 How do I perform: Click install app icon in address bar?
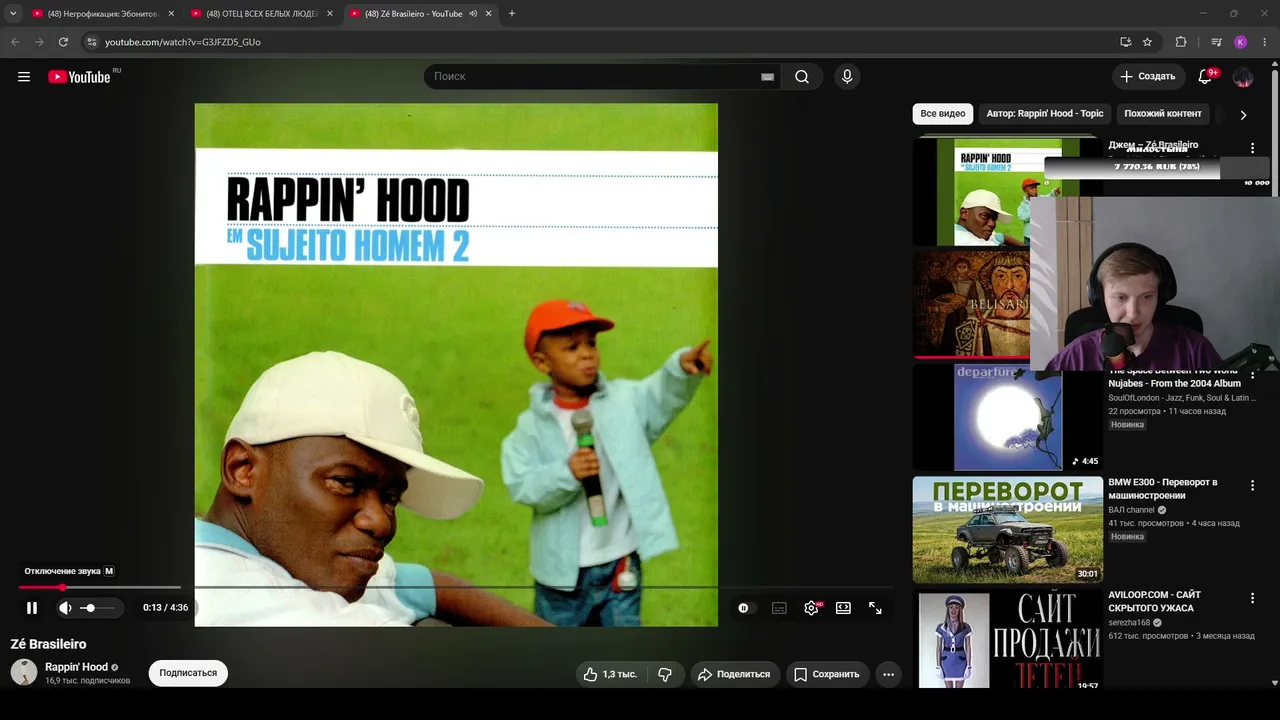click(1125, 42)
